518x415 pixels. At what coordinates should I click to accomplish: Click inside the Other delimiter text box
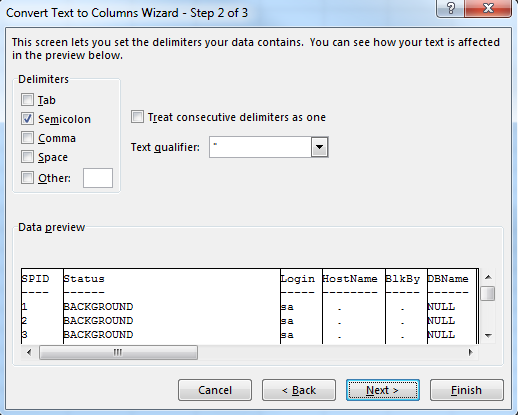tap(98, 178)
